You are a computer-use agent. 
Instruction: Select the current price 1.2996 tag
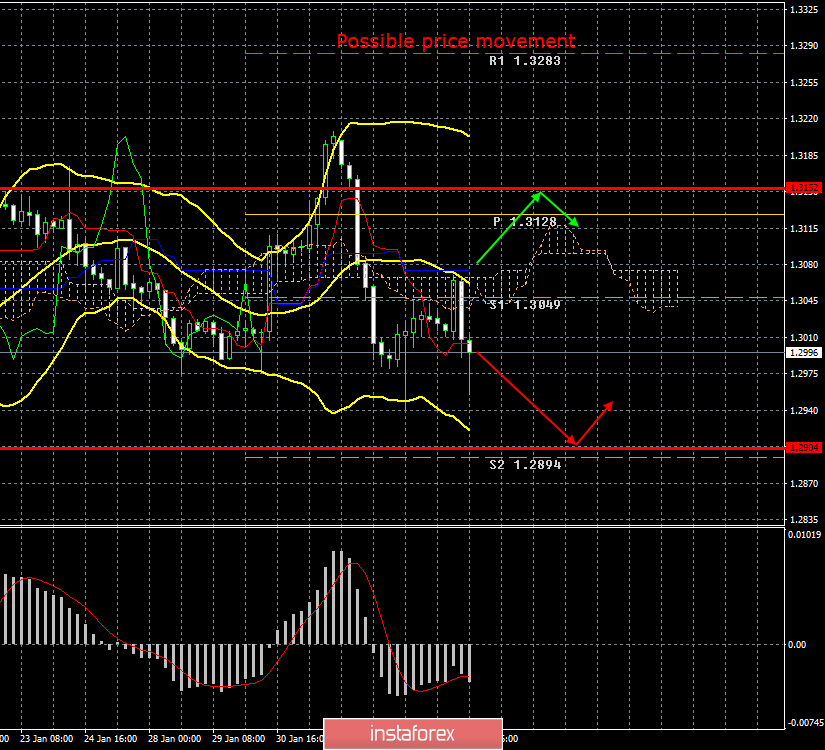pos(804,353)
